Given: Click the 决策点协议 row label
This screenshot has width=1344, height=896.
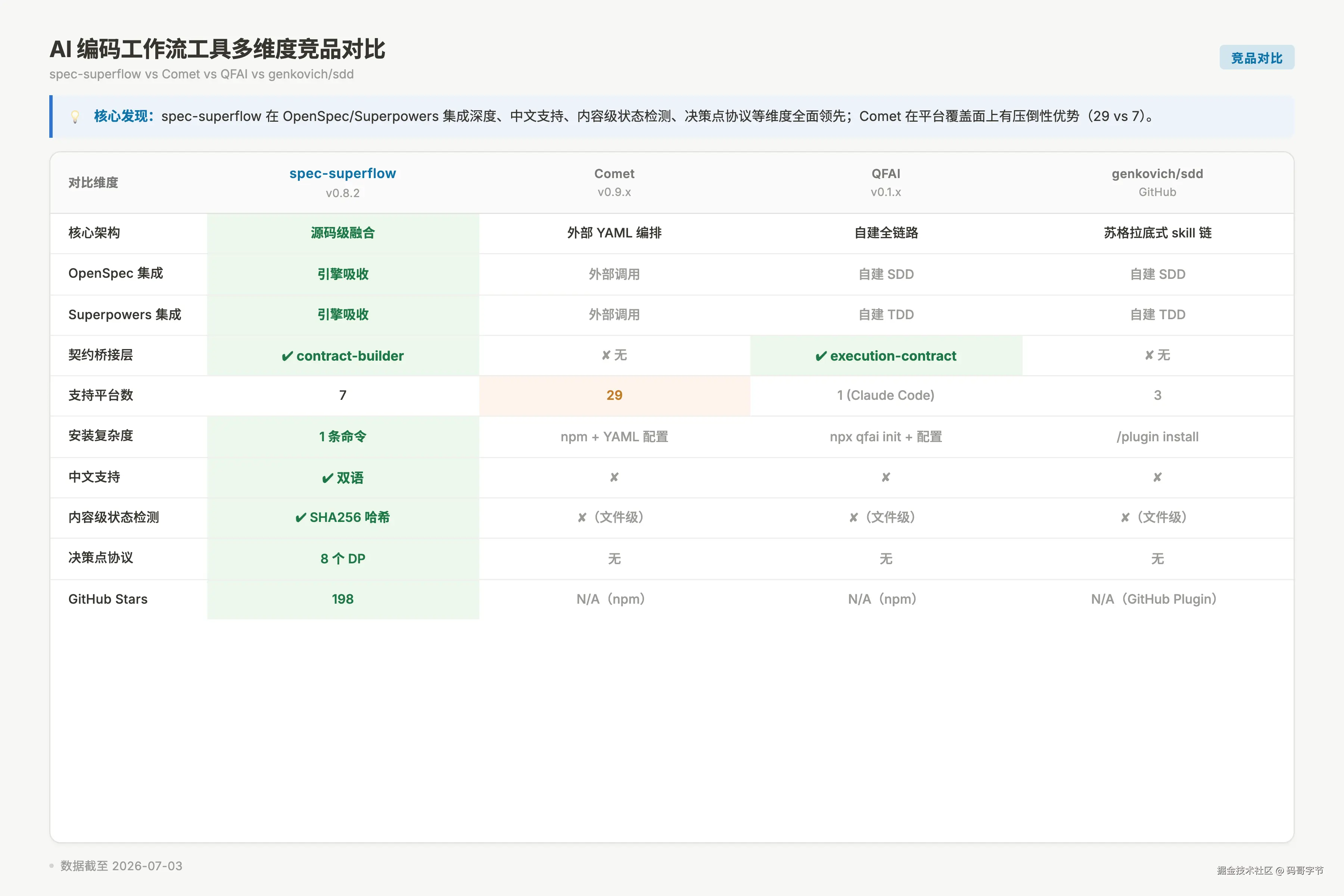Looking at the screenshot, I should click(100, 558).
